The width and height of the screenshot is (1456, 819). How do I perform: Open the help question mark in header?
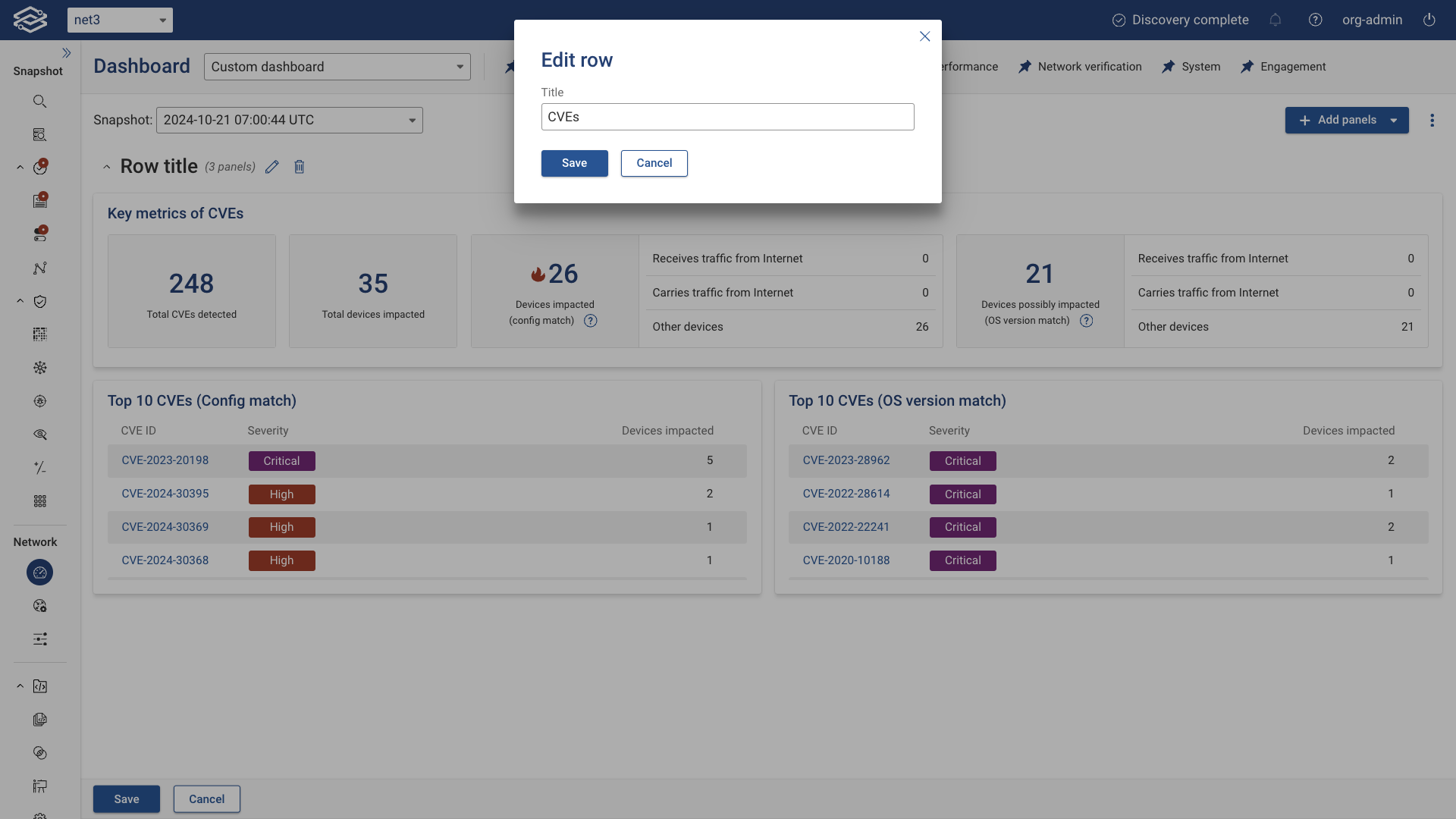(x=1316, y=20)
